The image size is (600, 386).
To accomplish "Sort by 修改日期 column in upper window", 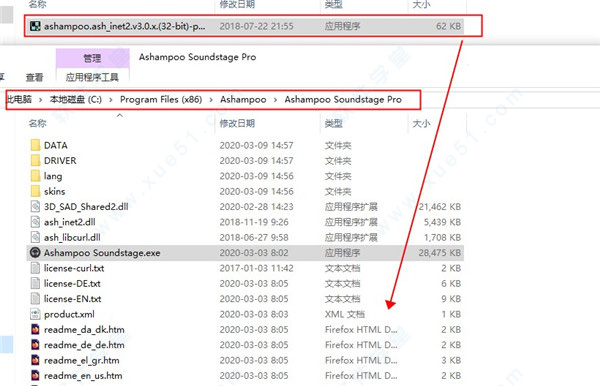I will tap(237, 4).
